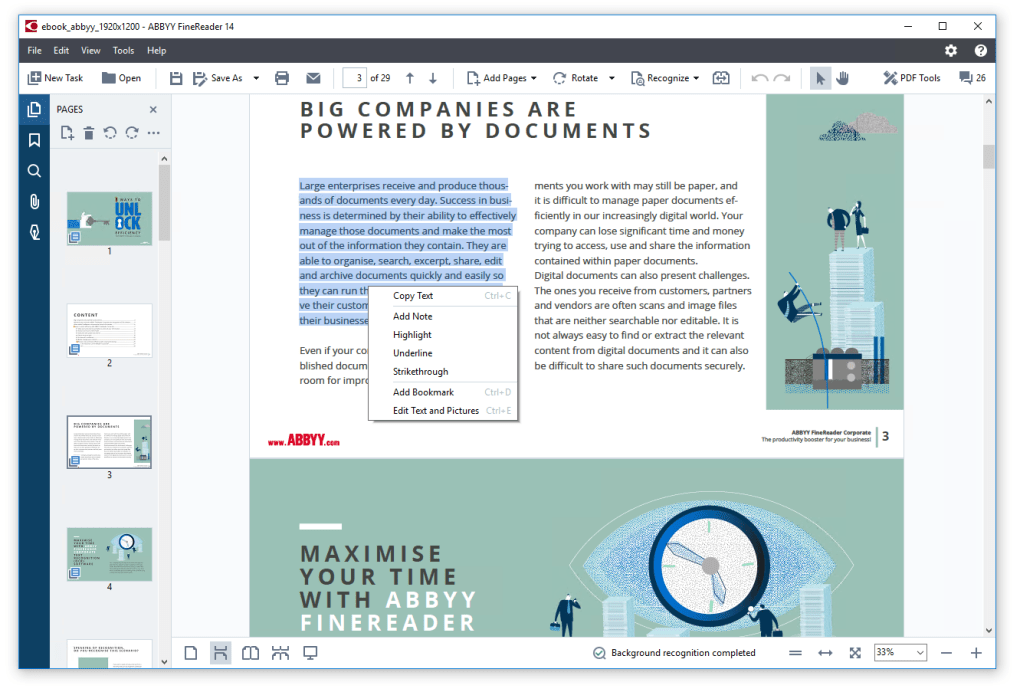The image size is (1020, 692).
Task: Open the Attachments paperclip panel
Action: click(34, 202)
